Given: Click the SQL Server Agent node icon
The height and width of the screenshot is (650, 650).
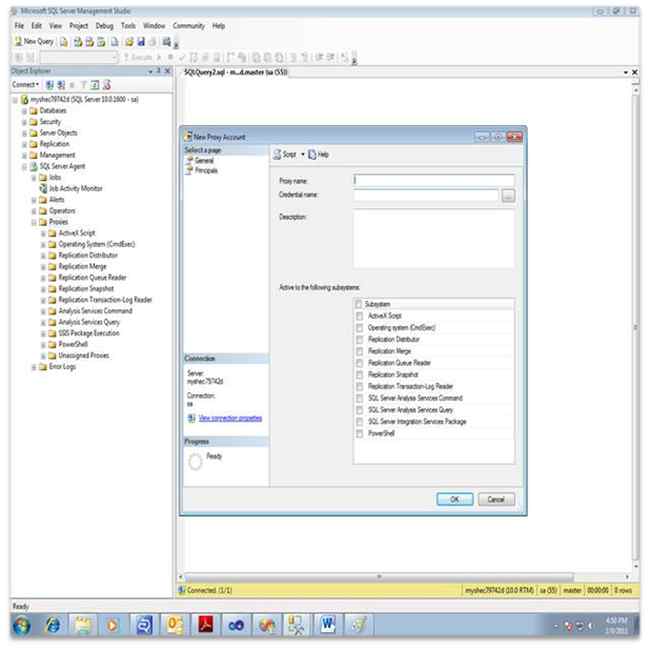Looking at the screenshot, I should click(34, 166).
